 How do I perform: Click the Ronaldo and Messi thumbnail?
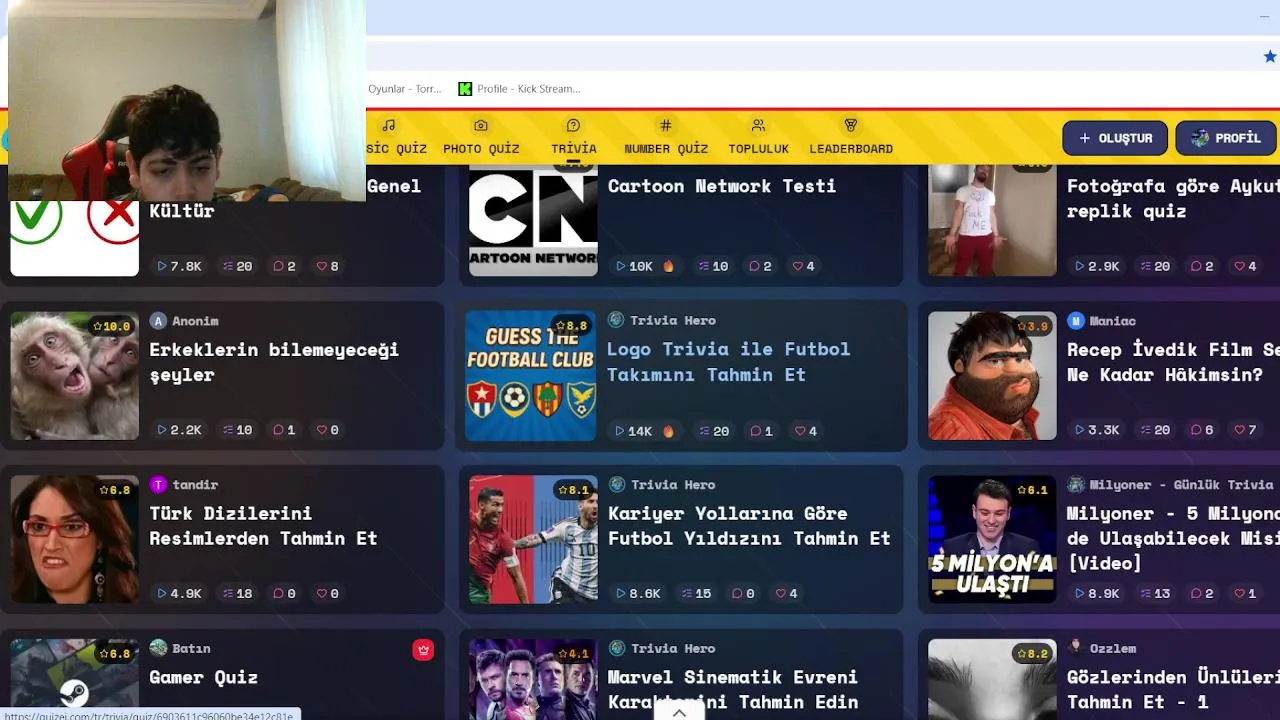coord(533,539)
